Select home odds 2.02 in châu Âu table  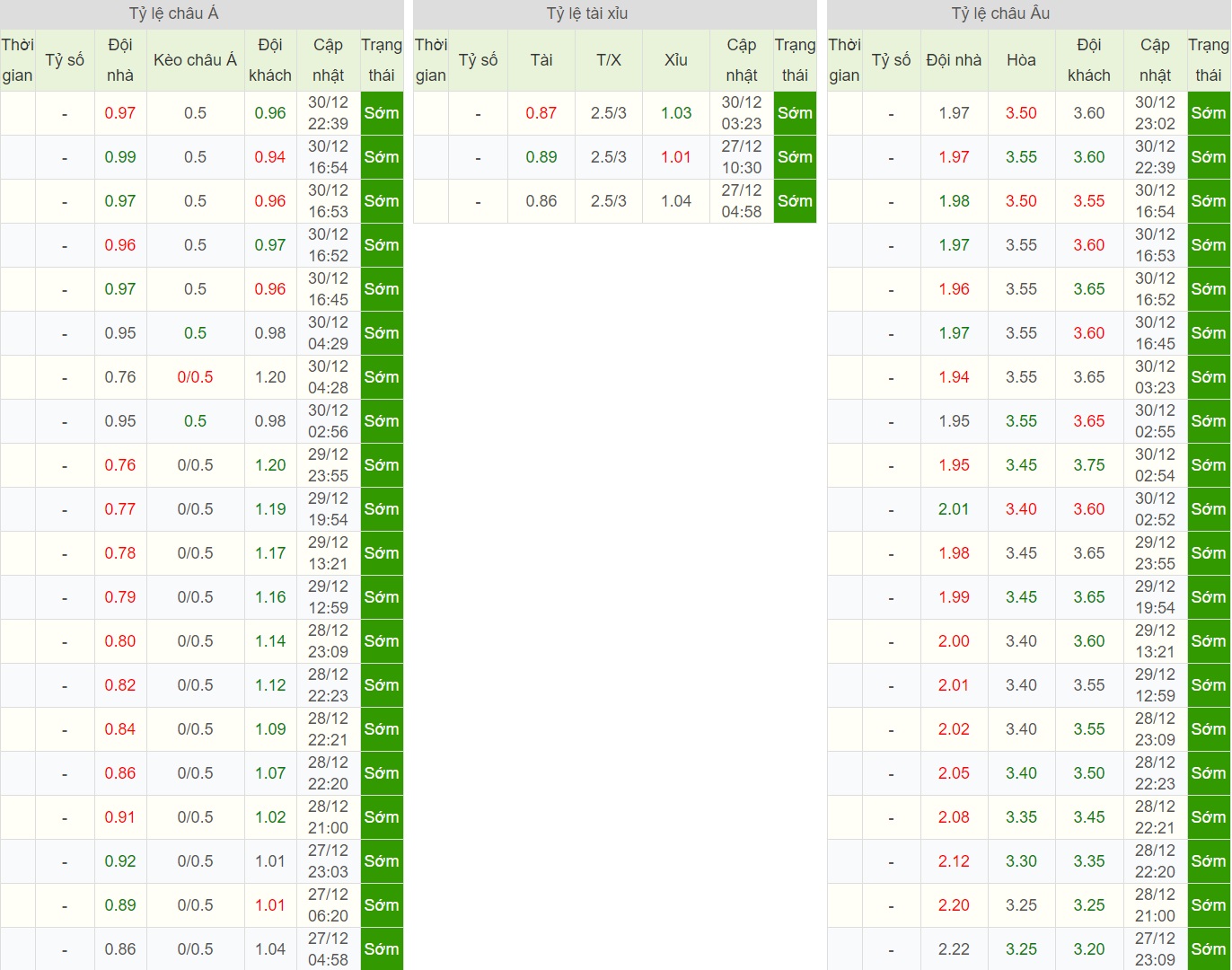954,729
